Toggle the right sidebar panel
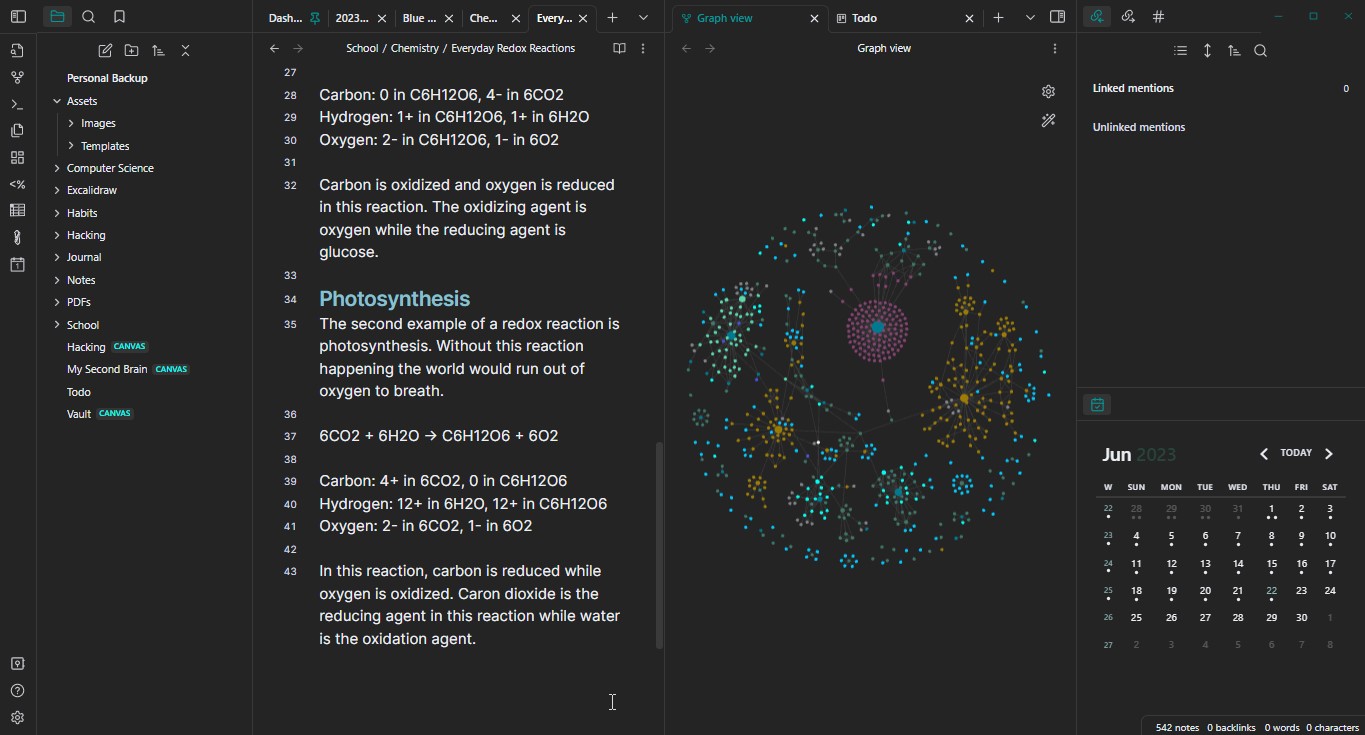This screenshot has width=1365, height=735. click(1058, 17)
